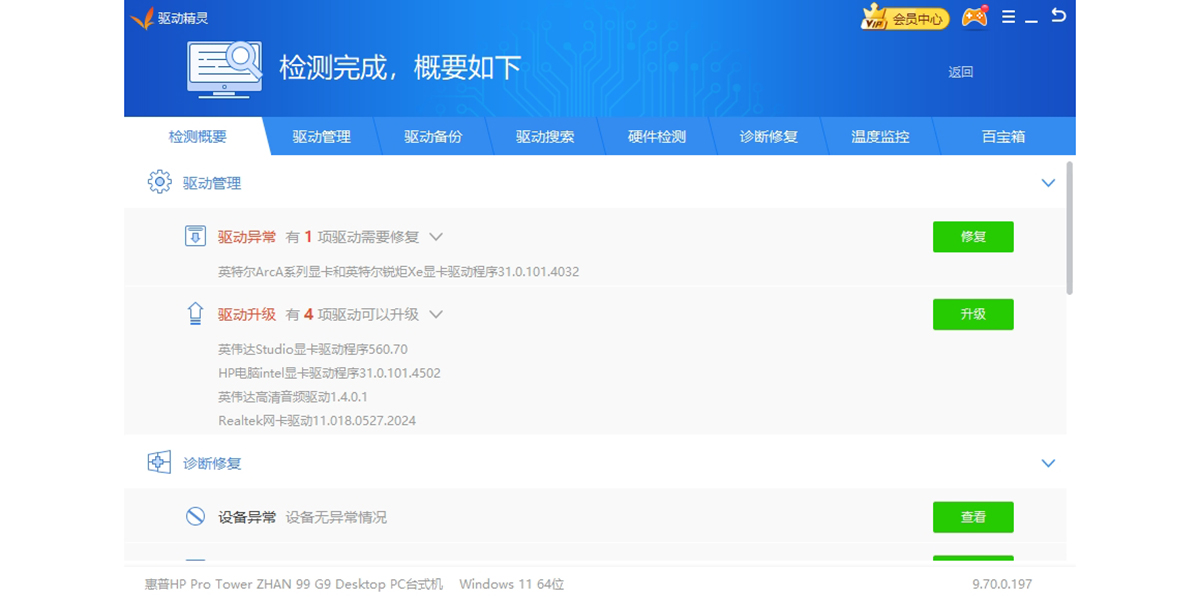Screen dimensions: 1200x600
Task: Click the green 升级 button
Action: pyautogui.click(x=973, y=314)
